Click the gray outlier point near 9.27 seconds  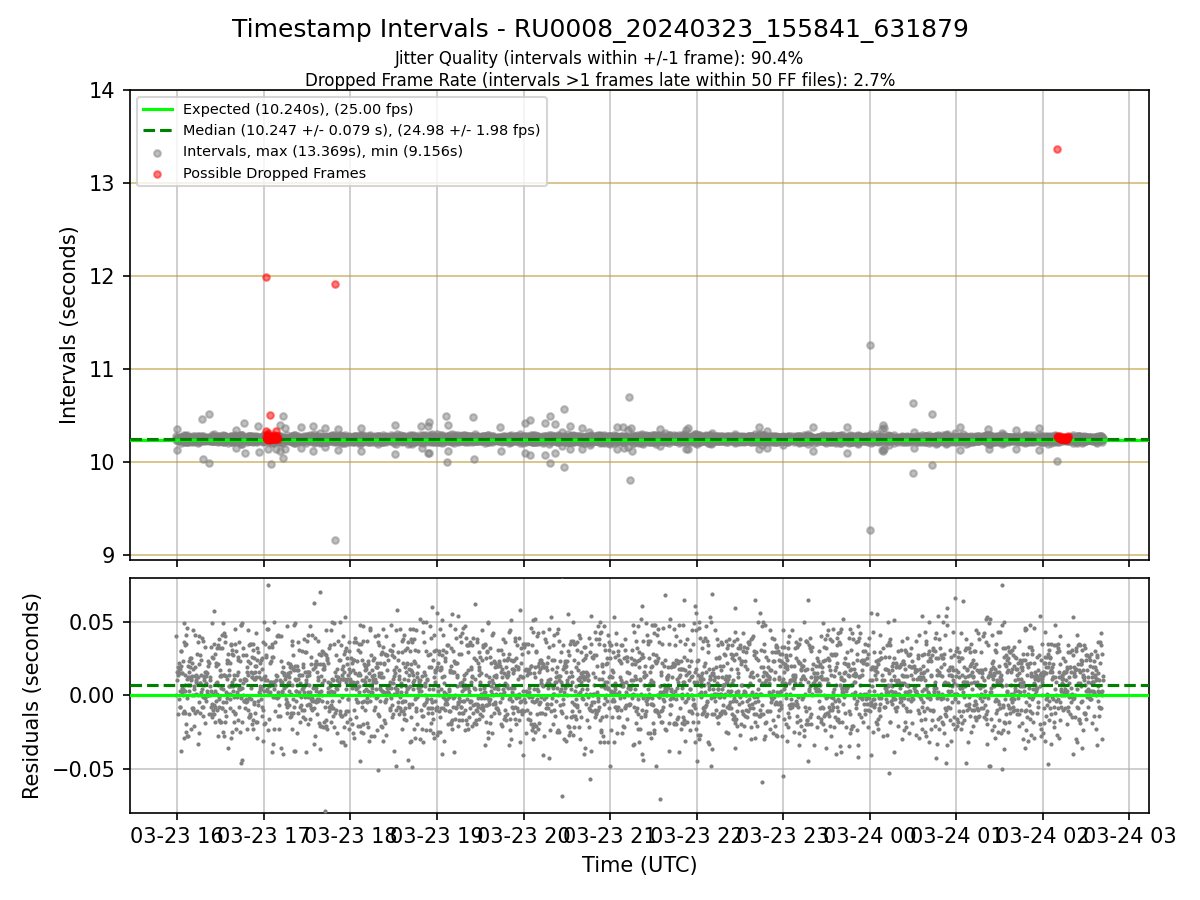[870, 530]
